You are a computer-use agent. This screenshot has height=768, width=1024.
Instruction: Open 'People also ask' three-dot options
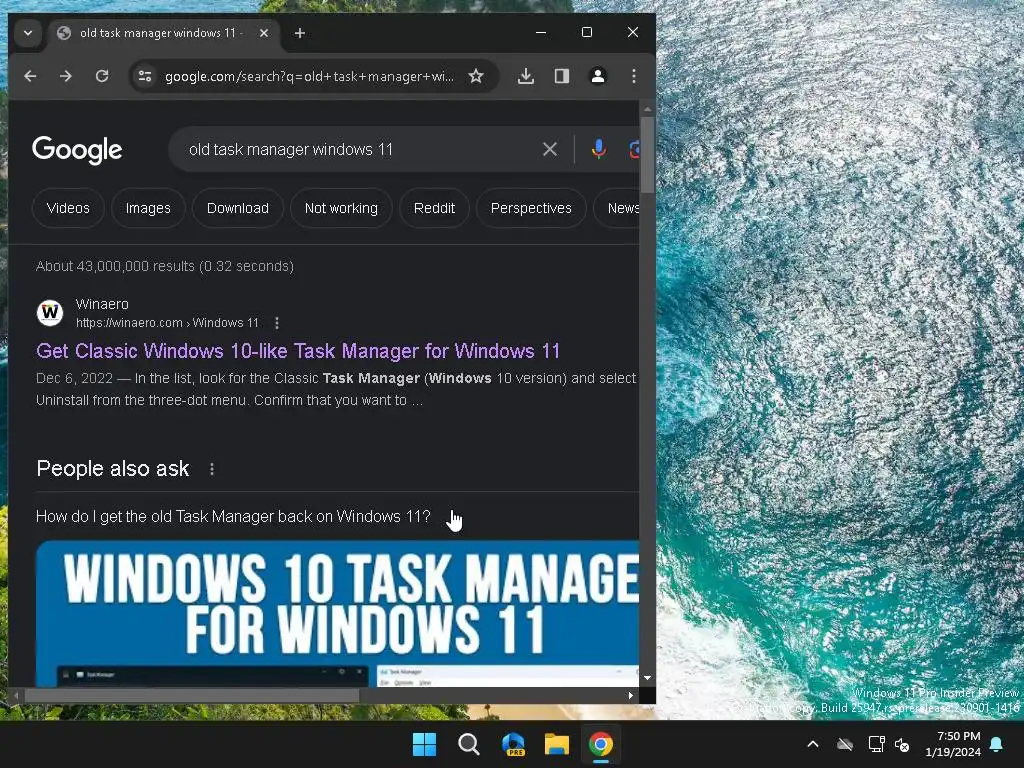[x=212, y=469]
